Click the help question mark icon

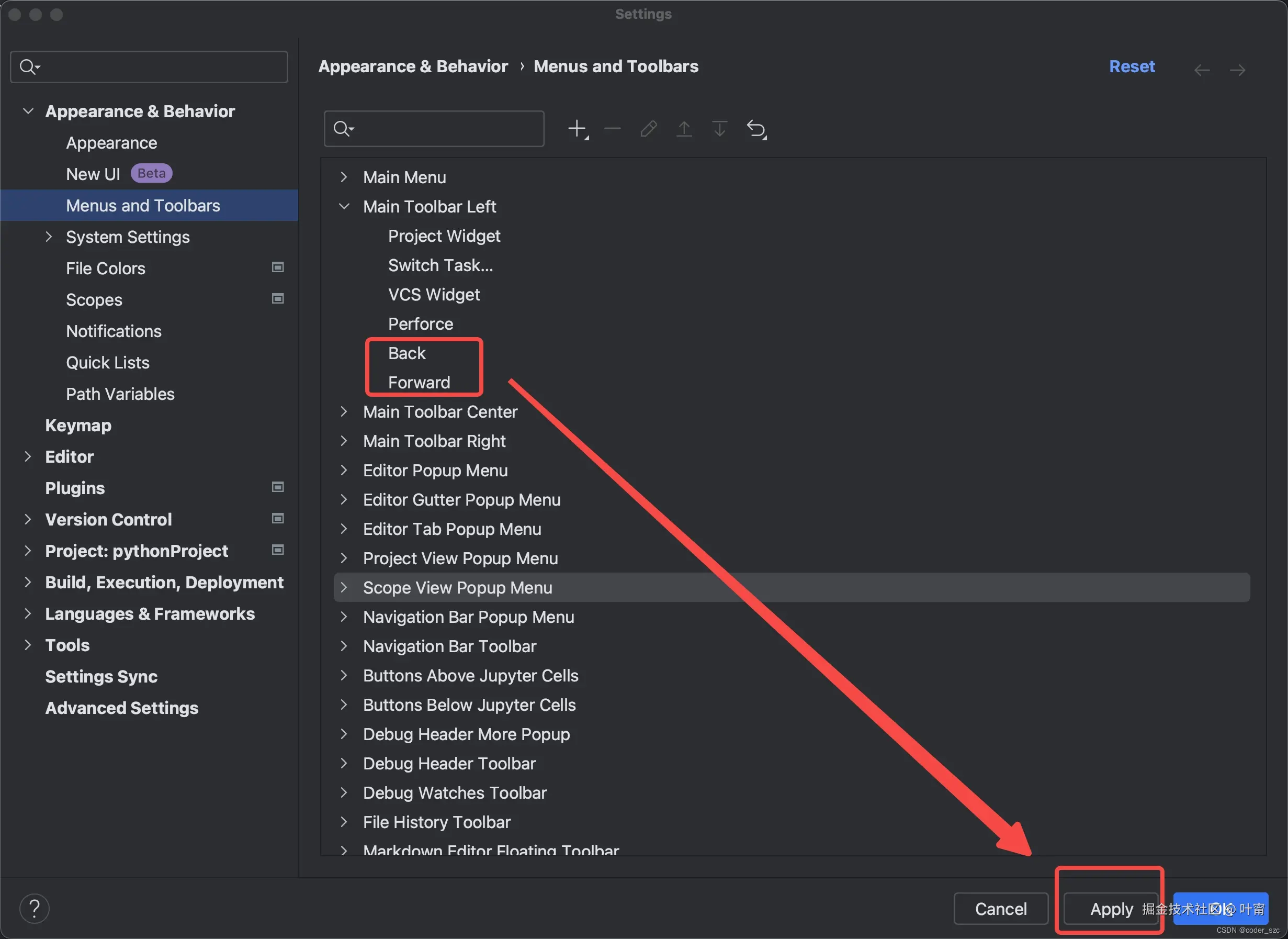pyautogui.click(x=35, y=908)
